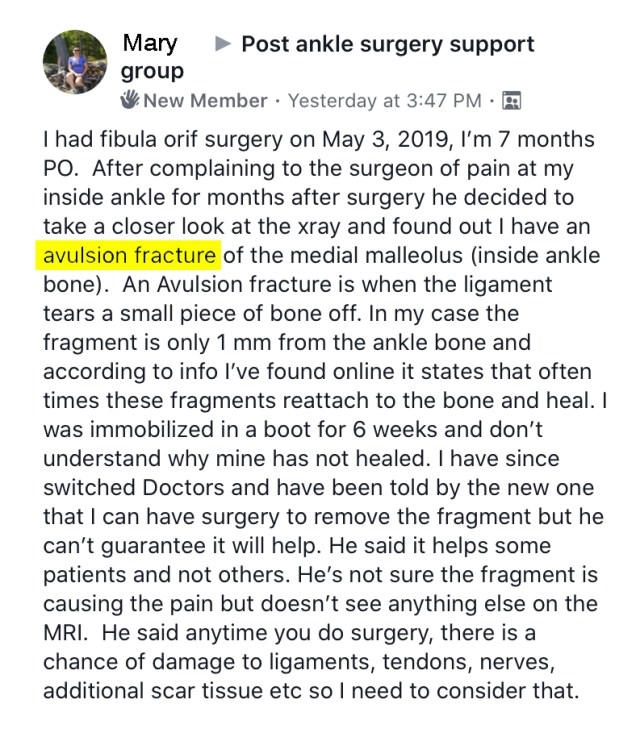Click the word "group" under Mary's name
Viewport: 640px width, 737px height.
coord(152,72)
